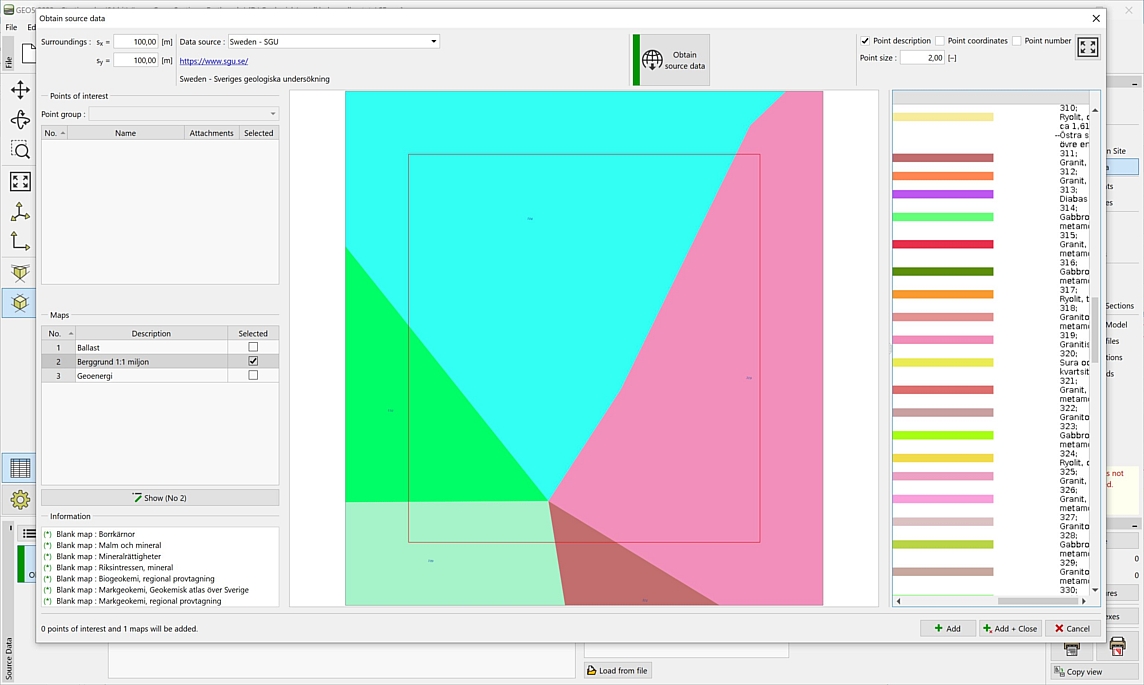Open the yellow gear settings icon
The image size is (1144, 685).
coord(20,499)
